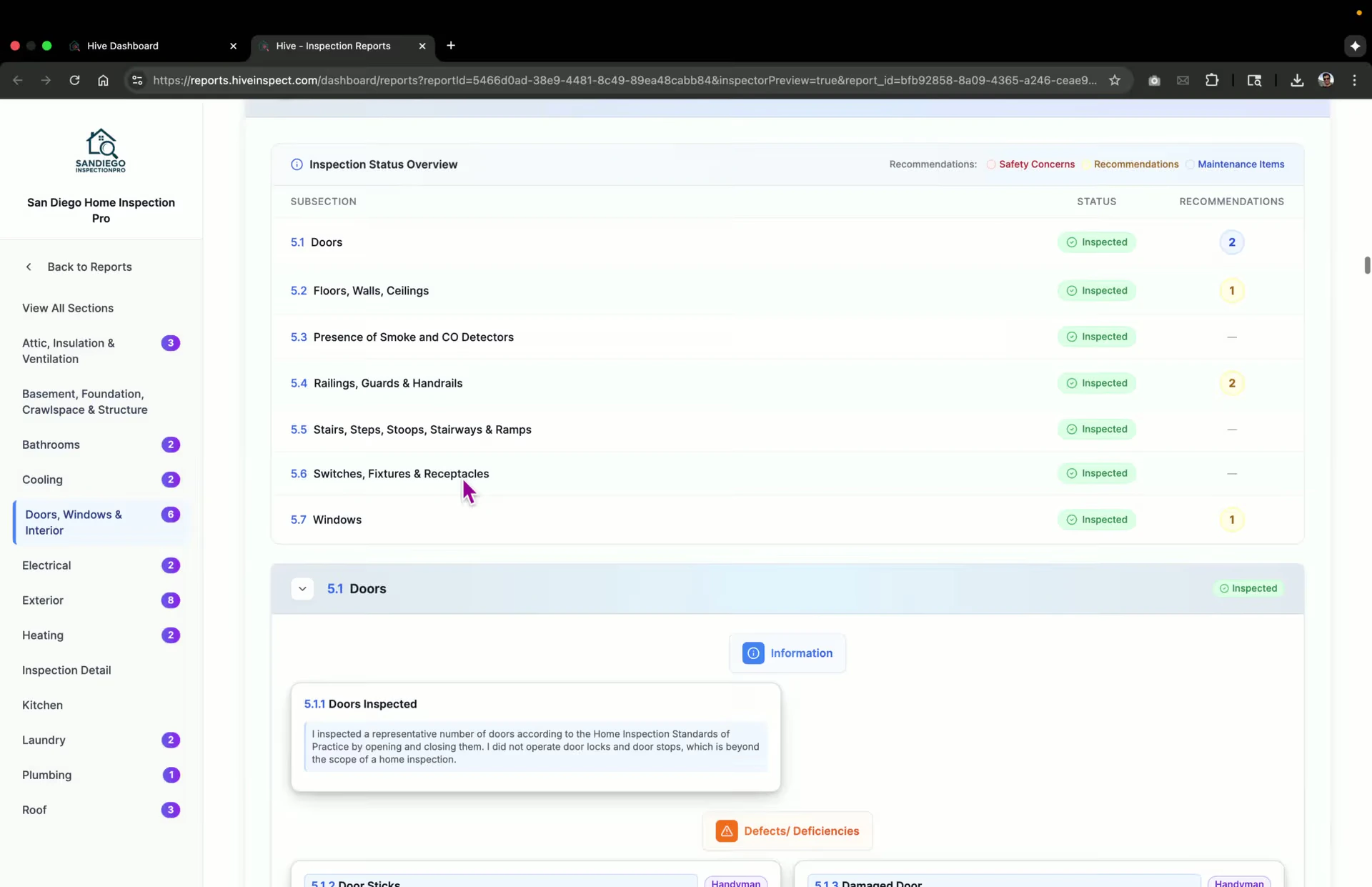
Task: Close the Hive Dashboard tab
Action: 233,46
